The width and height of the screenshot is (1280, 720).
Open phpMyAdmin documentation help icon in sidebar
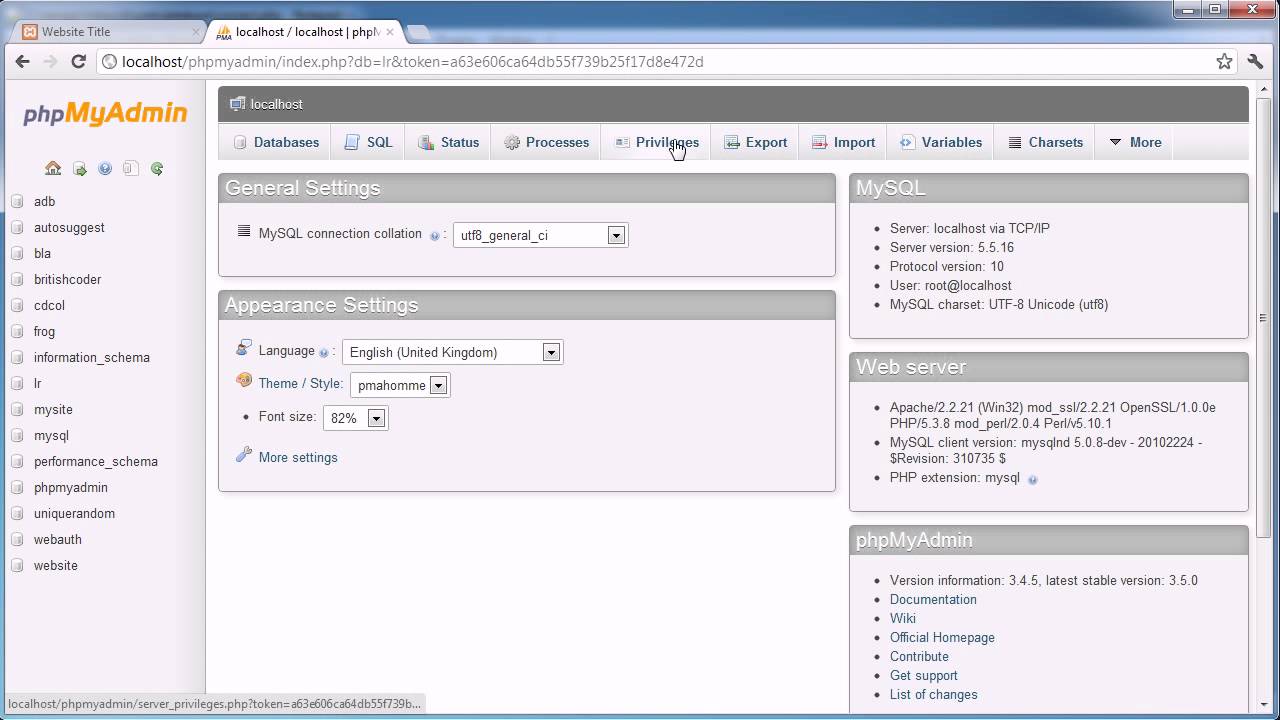[105, 169]
